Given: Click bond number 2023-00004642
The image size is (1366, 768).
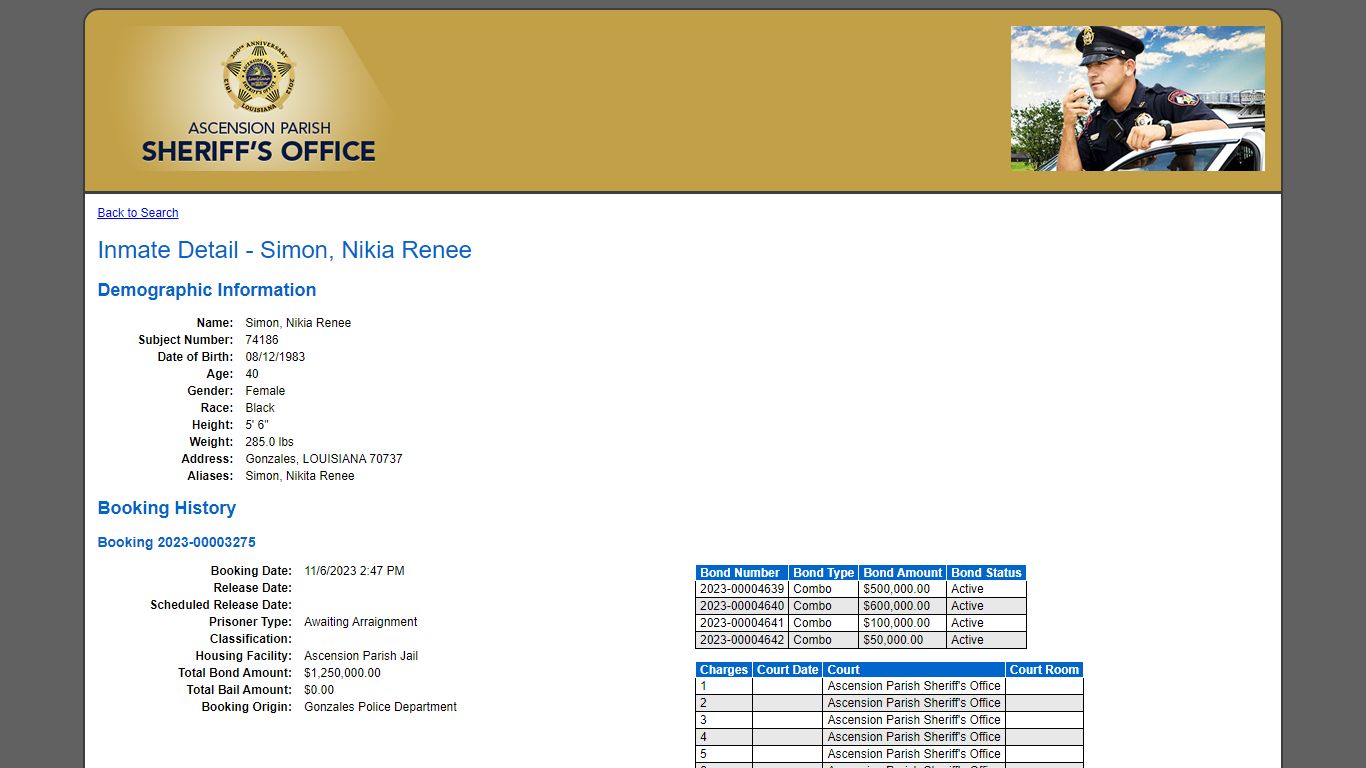Looking at the screenshot, I should click(742, 640).
